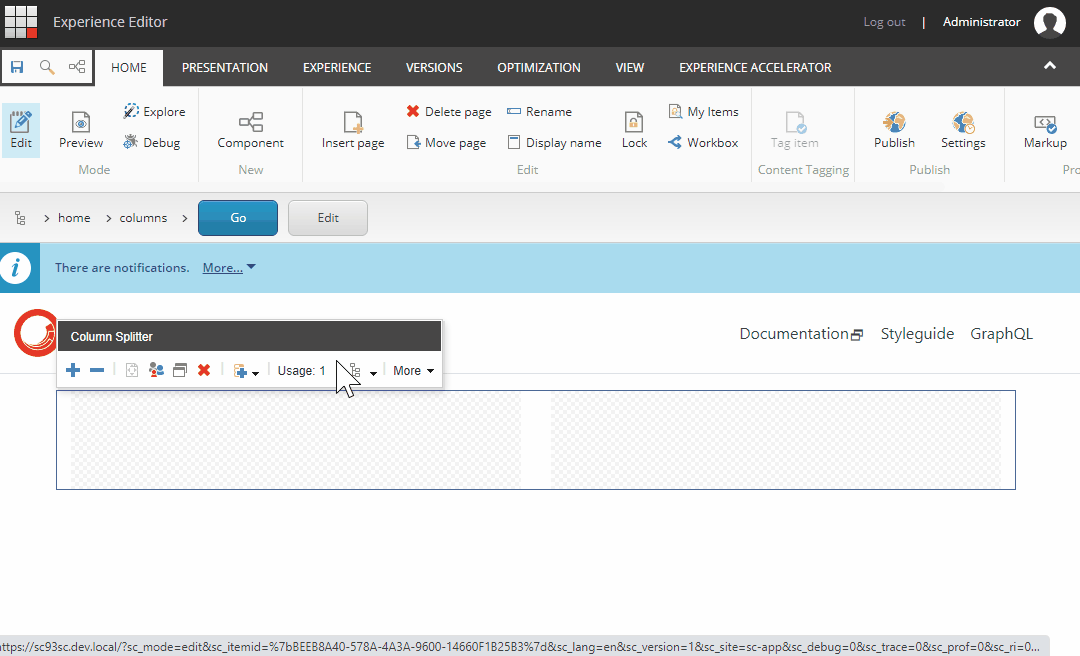Click the greyed move component icon
Viewport: 1080px width, 656px height.
pos(132,371)
